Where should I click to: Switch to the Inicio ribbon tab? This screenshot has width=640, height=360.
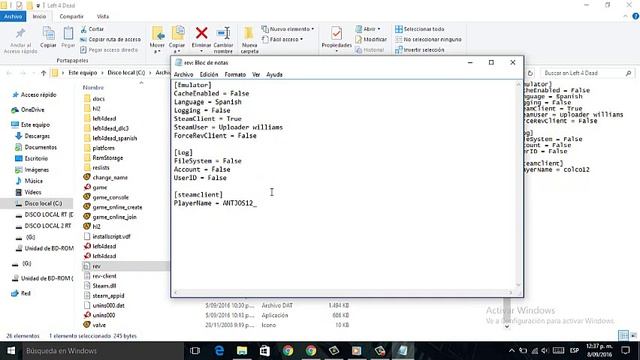click(39, 16)
